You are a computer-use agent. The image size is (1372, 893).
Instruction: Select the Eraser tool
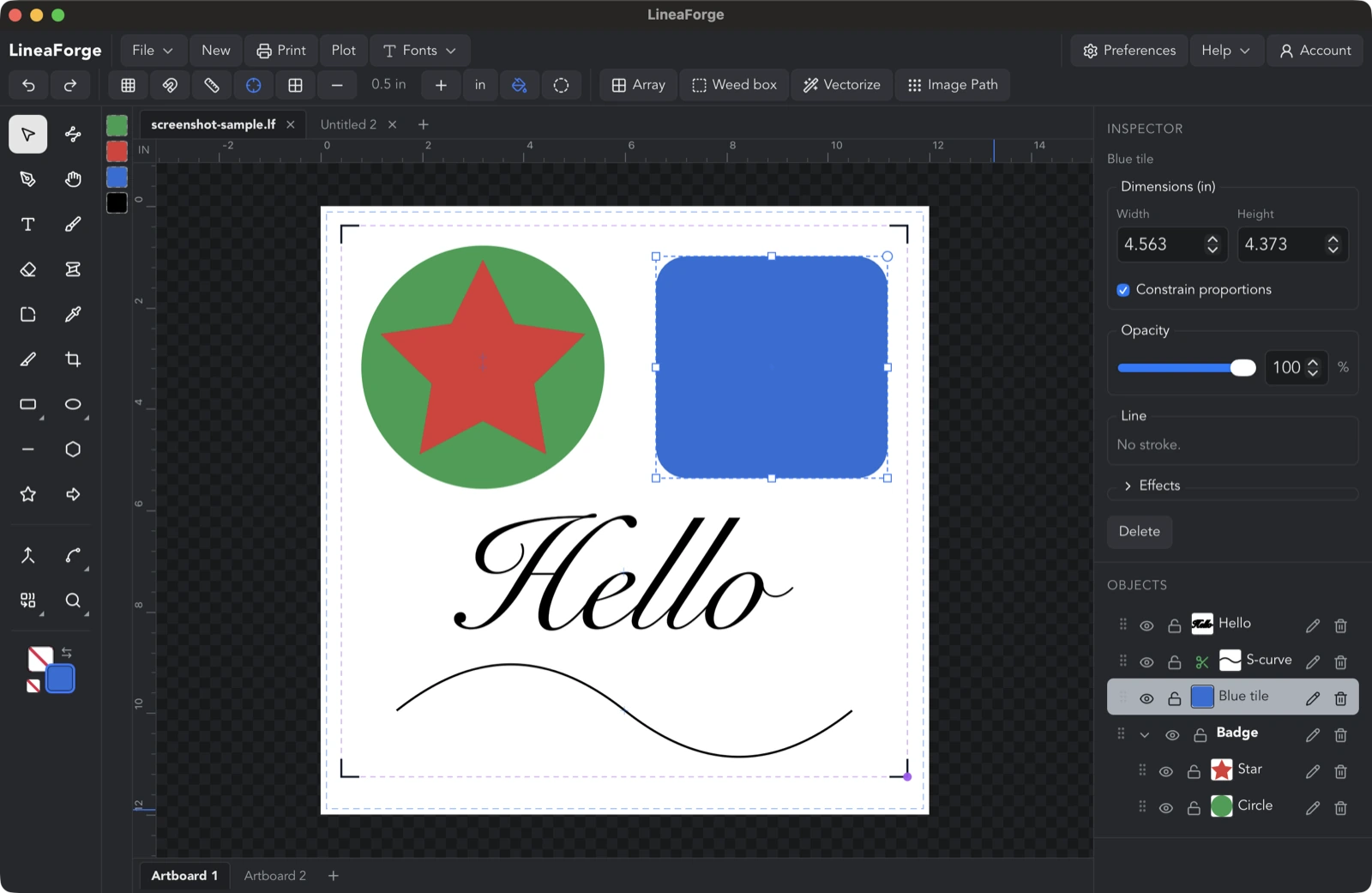(x=28, y=269)
